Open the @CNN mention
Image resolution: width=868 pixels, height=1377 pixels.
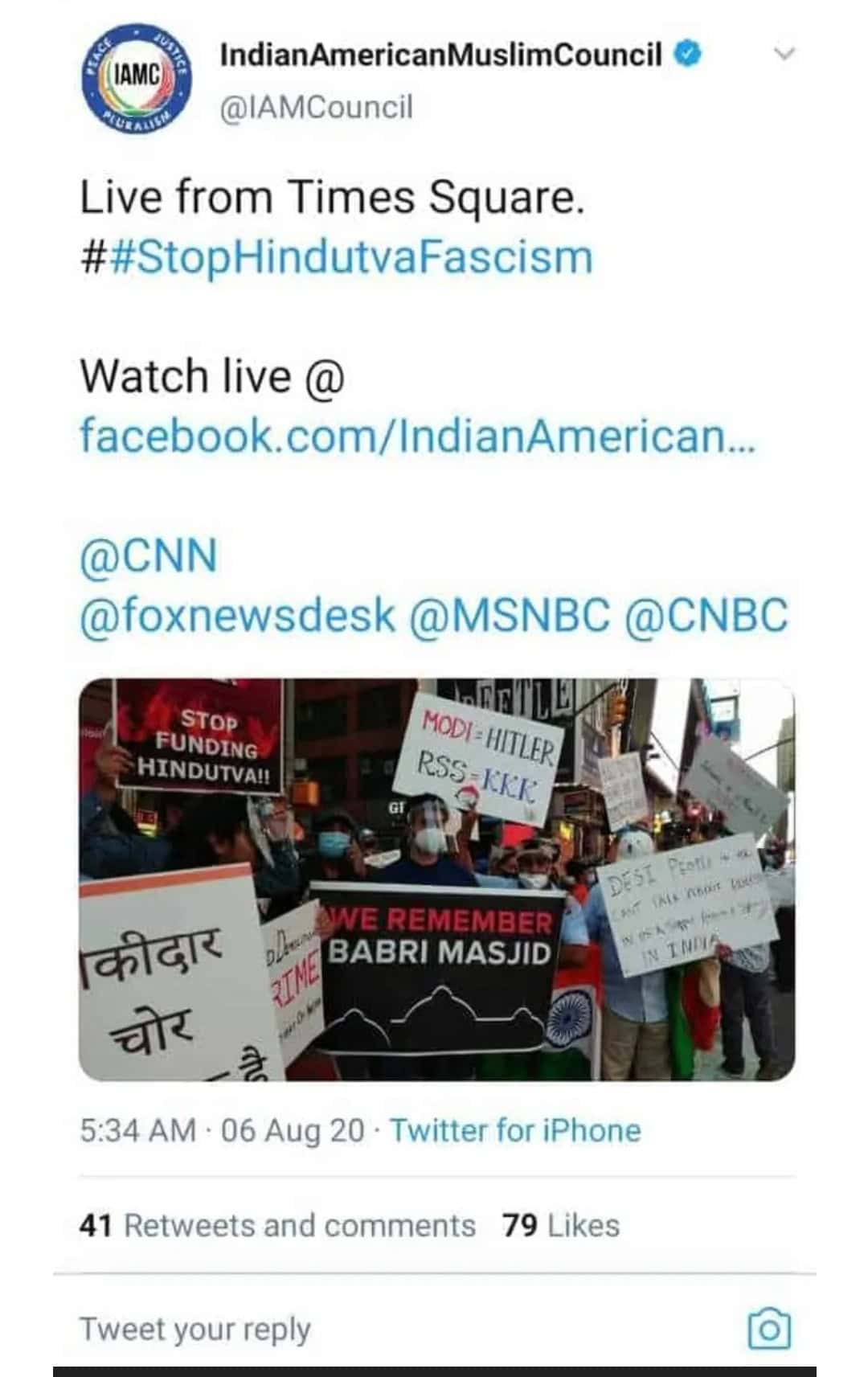(x=149, y=556)
